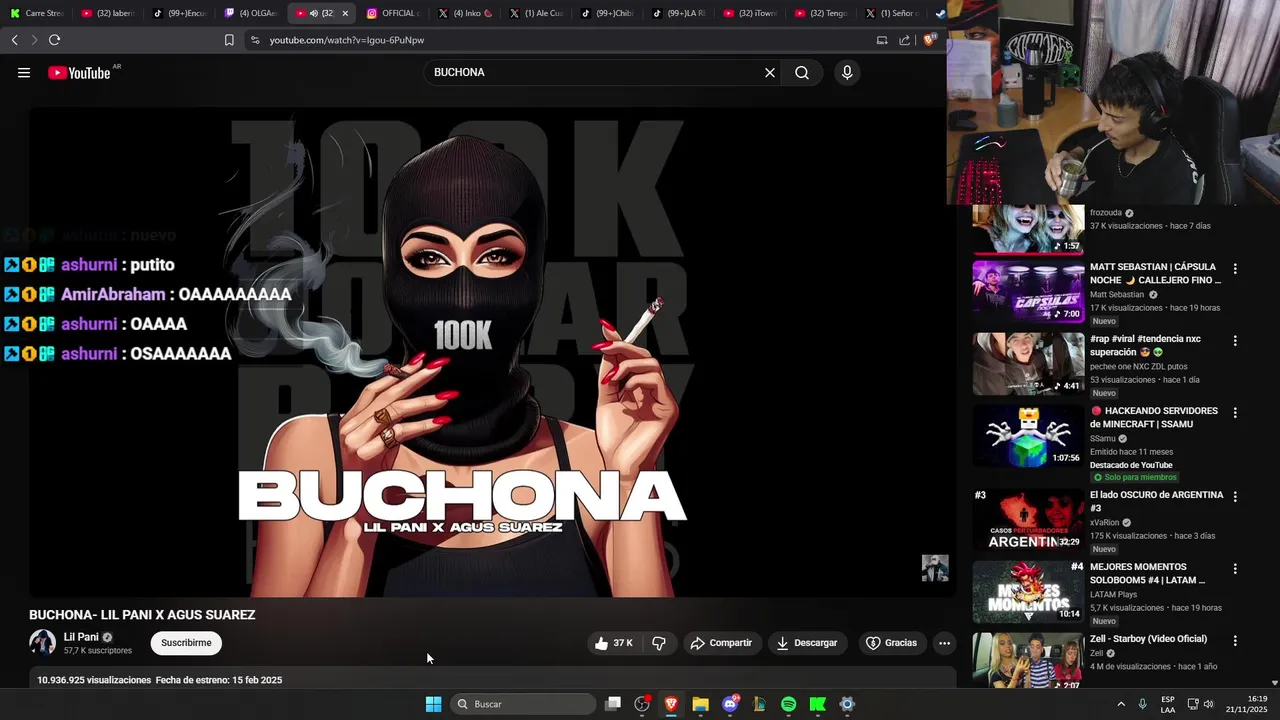Screen dimensions: 1280x720
Task: Open the El lado OSCURO de ARGENTINA thumbnail
Action: click(1028, 520)
